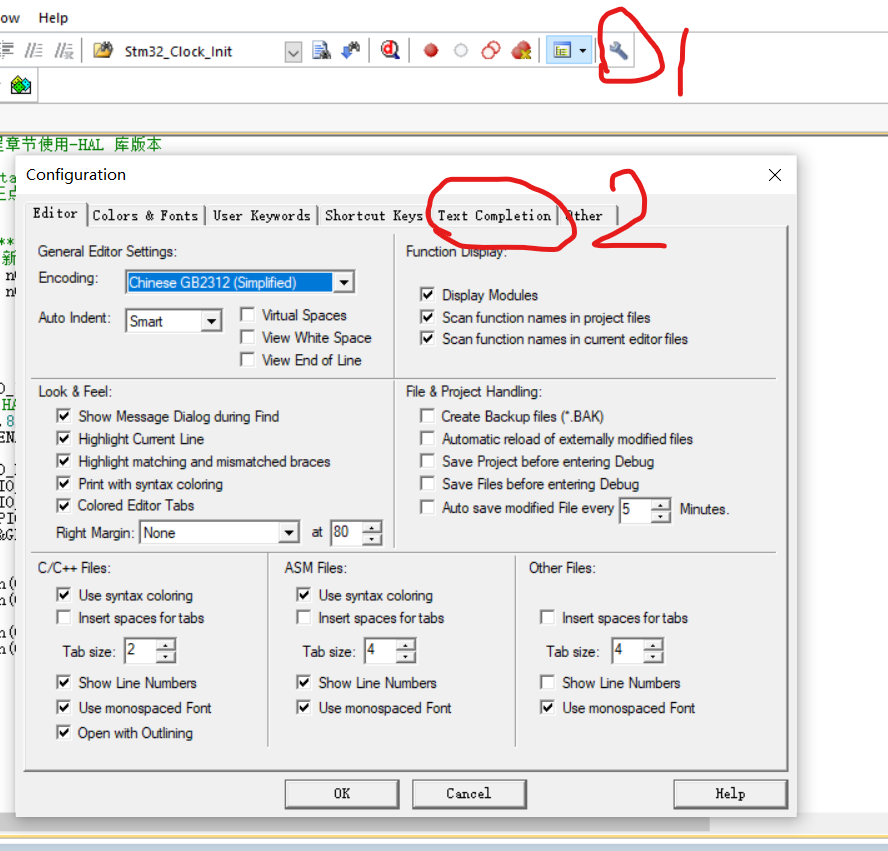Switch to the Colors & Fonts tab
Viewport: 888px width, 851px height.
(x=146, y=216)
